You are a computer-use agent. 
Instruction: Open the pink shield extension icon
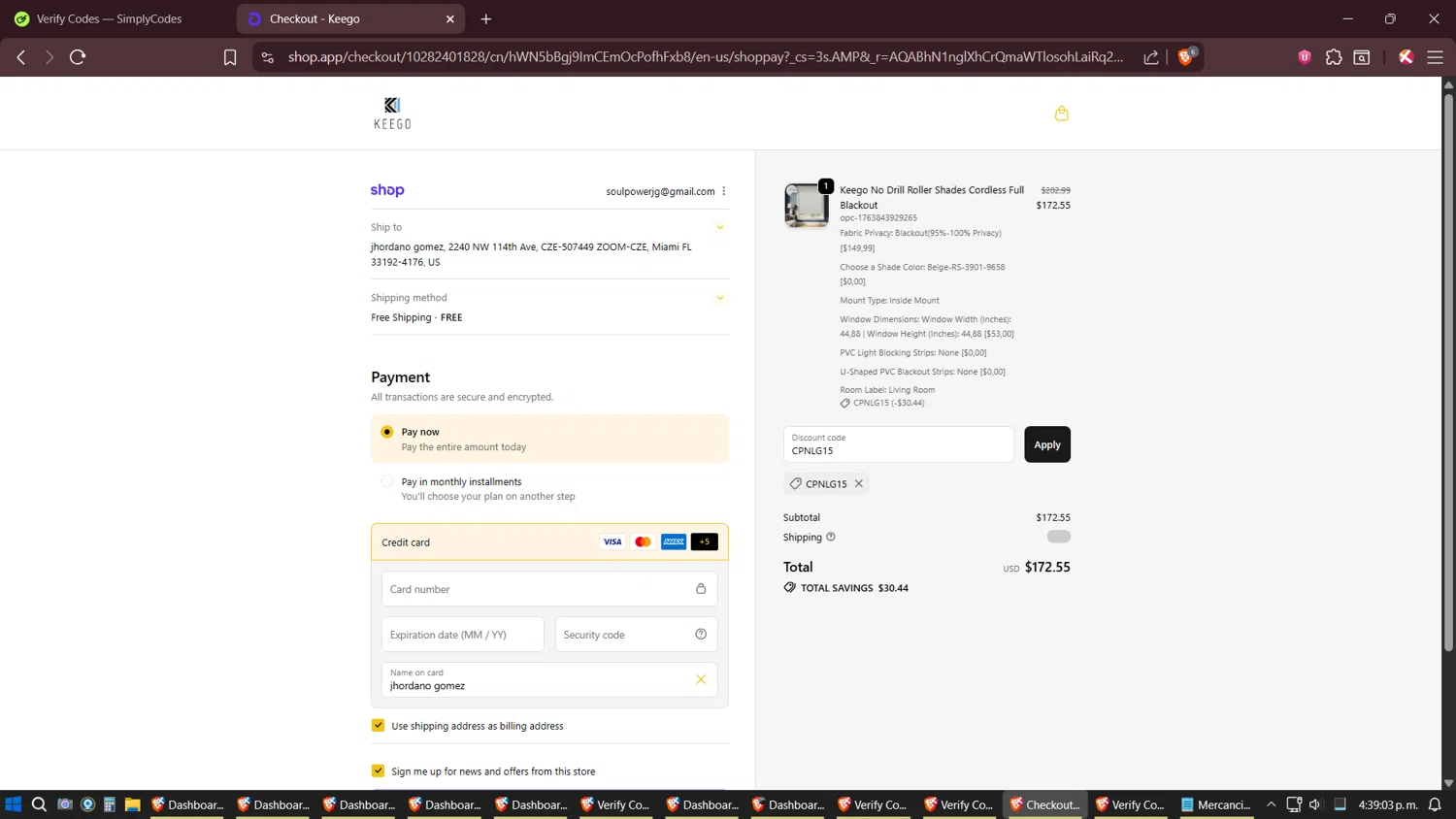pos(1305,57)
